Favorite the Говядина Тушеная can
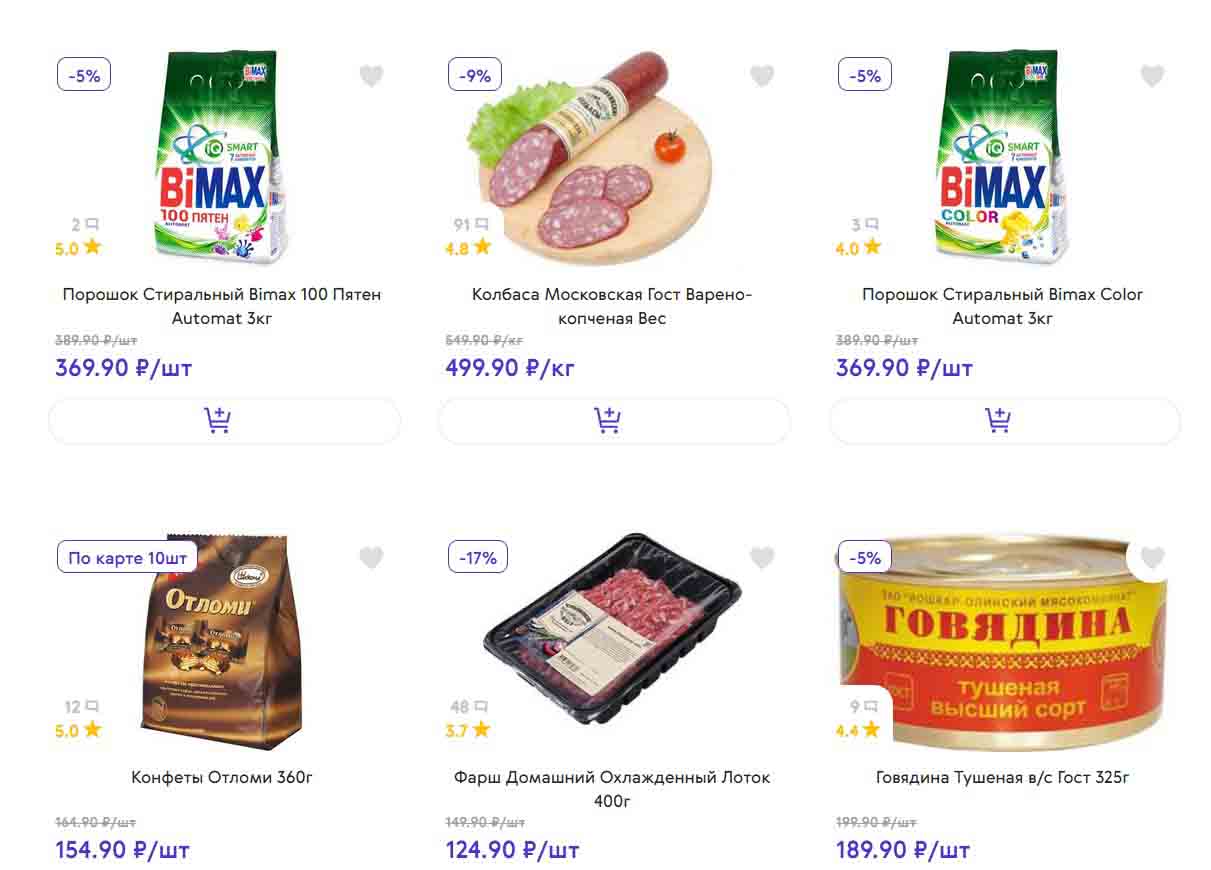The width and height of the screenshot is (1211, 870). [1152, 558]
